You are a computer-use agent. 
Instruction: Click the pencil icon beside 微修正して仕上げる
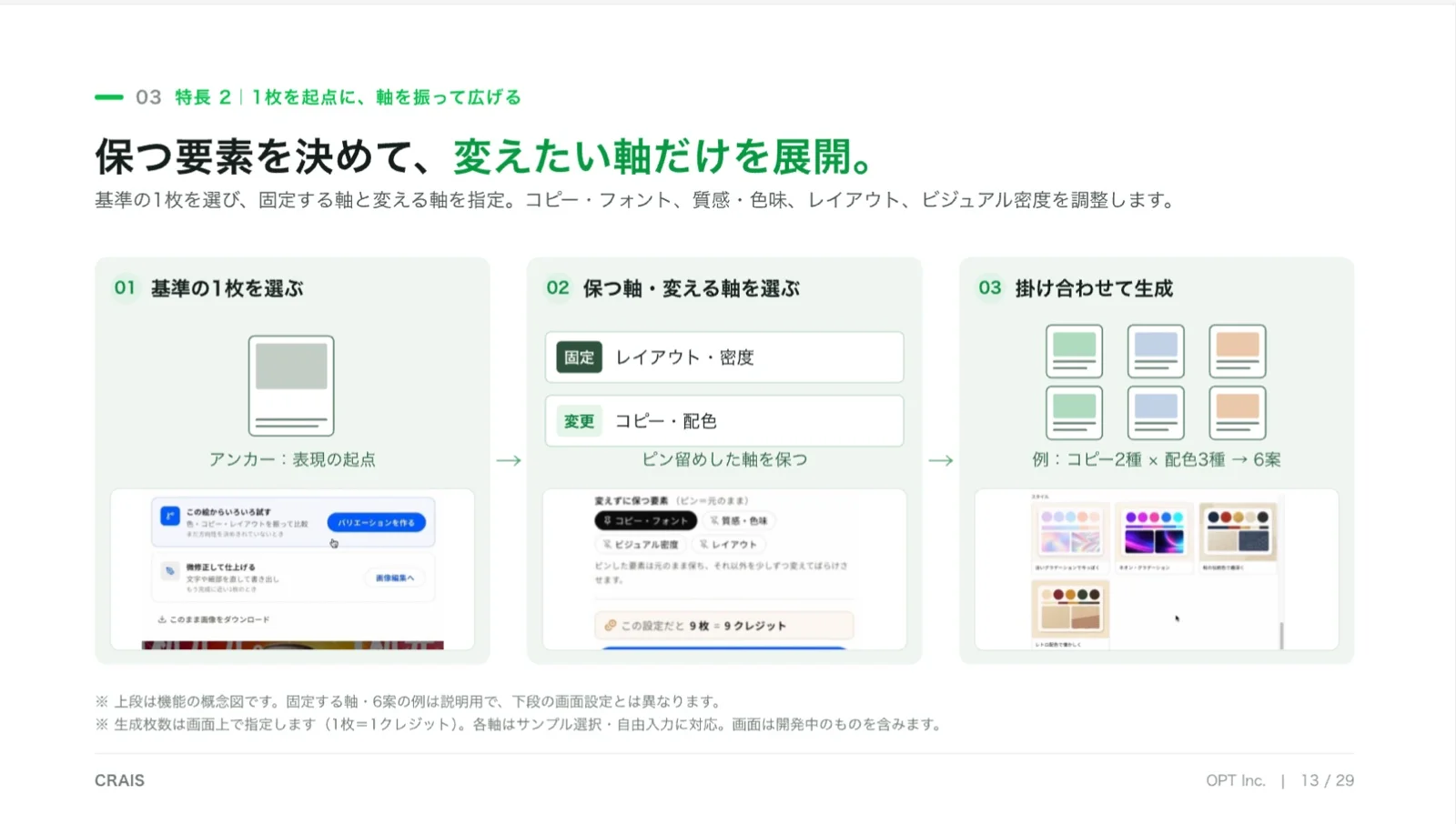[169, 571]
